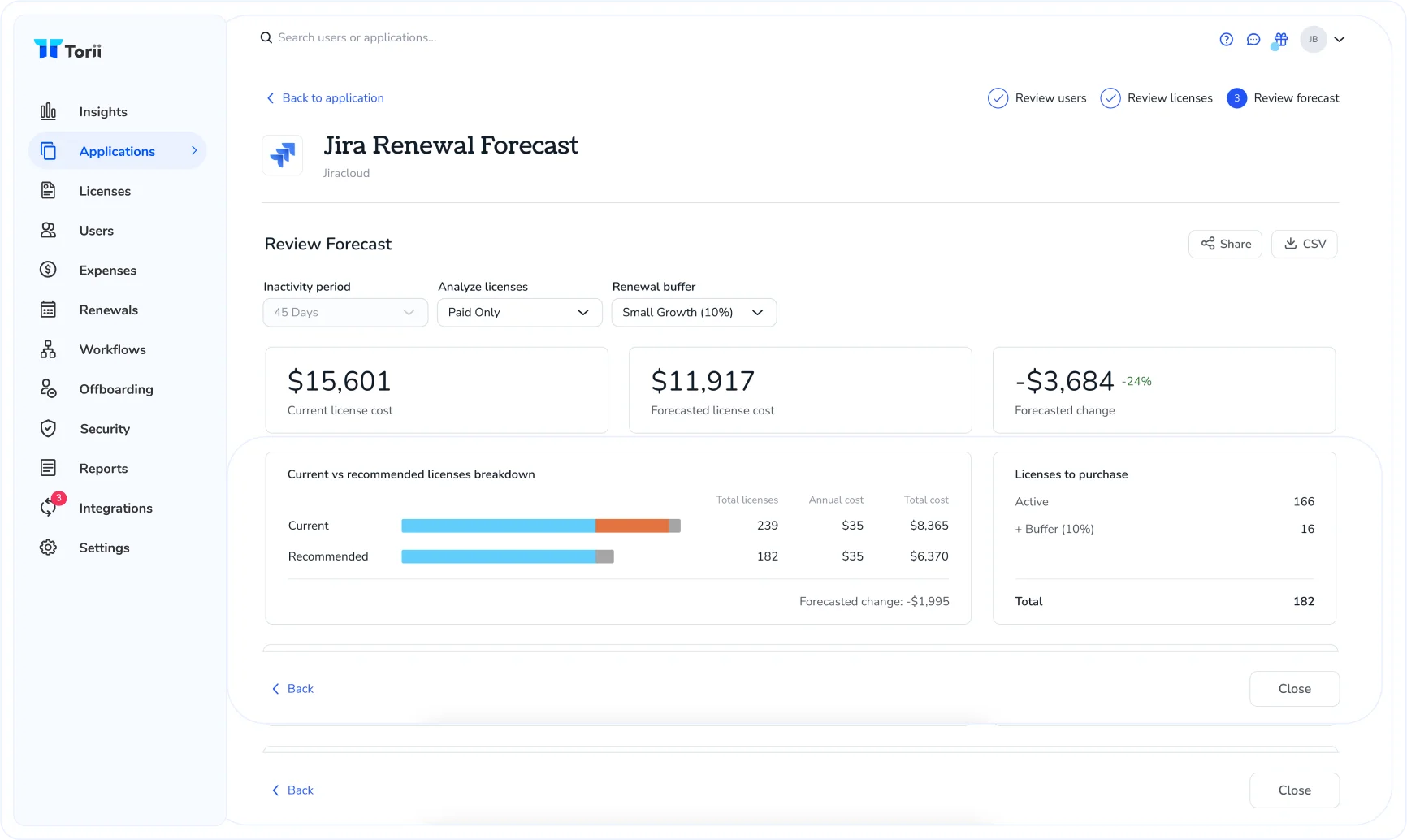This screenshot has width=1407, height=840.
Task: Open Integrations in the sidebar
Action: (x=115, y=509)
